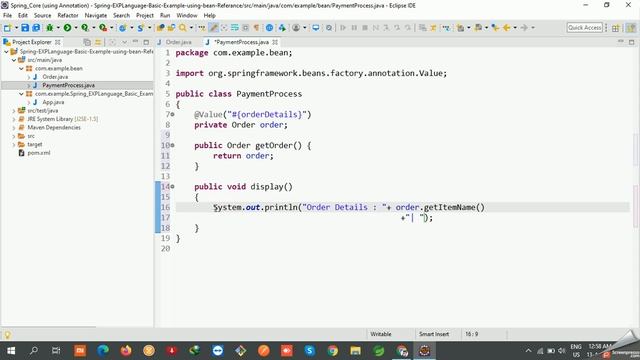Expand the target folder

click(14, 144)
